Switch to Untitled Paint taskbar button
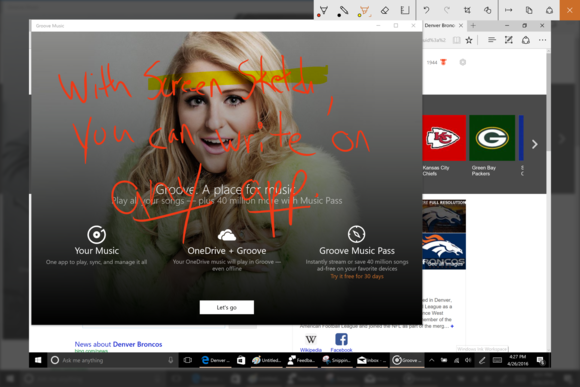 (x=266, y=360)
